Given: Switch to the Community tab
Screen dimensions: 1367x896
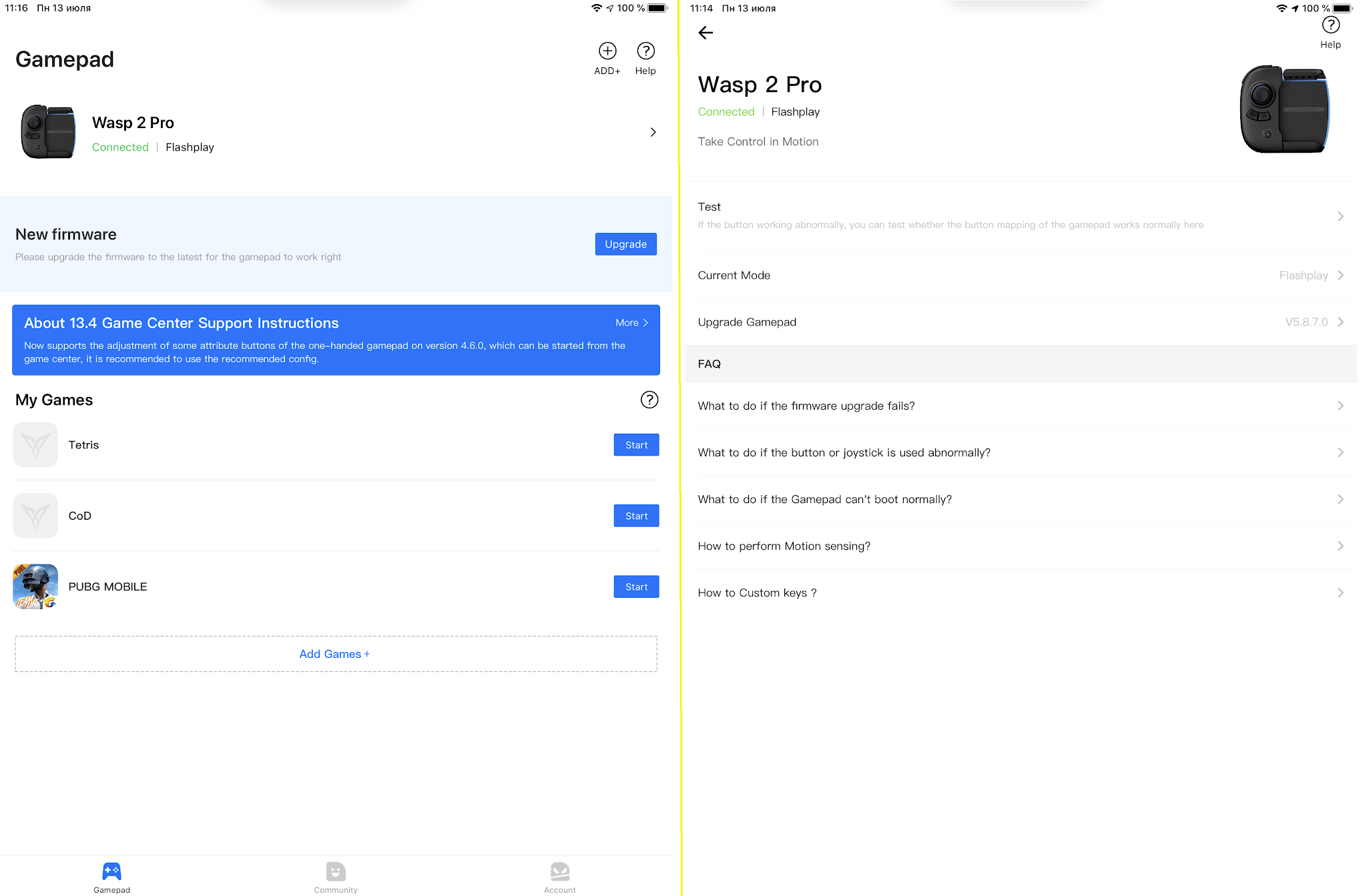Looking at the screenshot, I should pos(336,877).
